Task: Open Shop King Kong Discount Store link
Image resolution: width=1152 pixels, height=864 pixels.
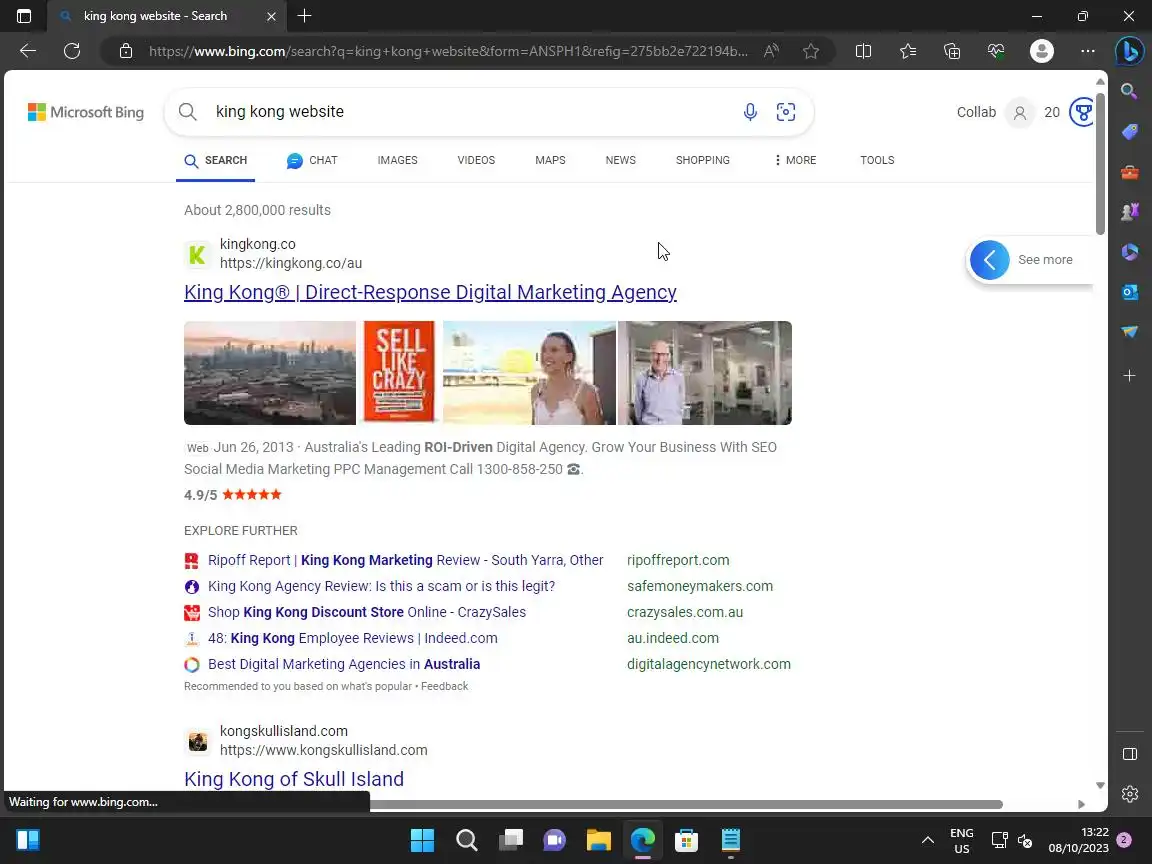Action: pos(367,613)
